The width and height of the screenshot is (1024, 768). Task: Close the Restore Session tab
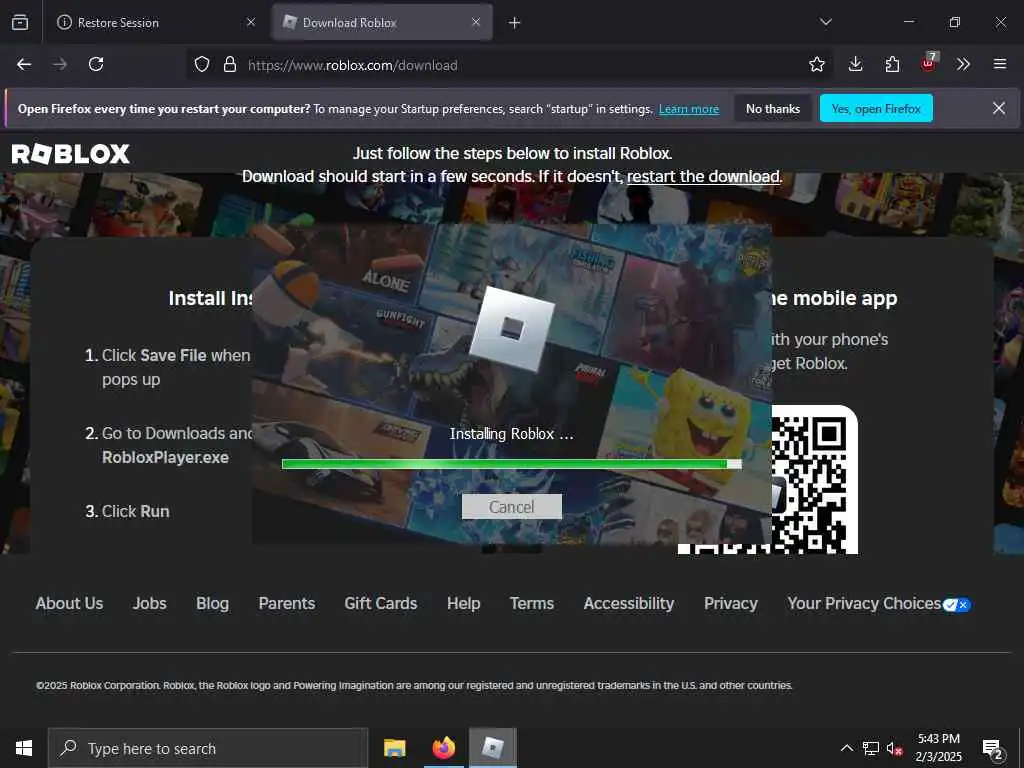251,22
